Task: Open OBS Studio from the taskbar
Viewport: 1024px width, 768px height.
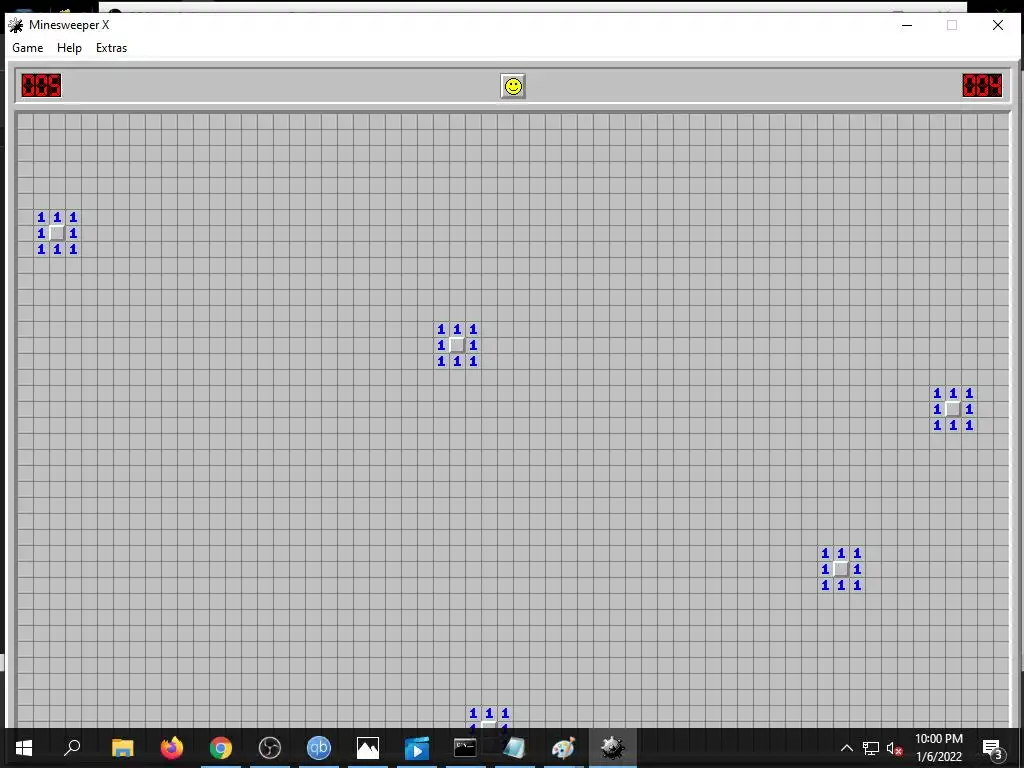Action: 270,748
